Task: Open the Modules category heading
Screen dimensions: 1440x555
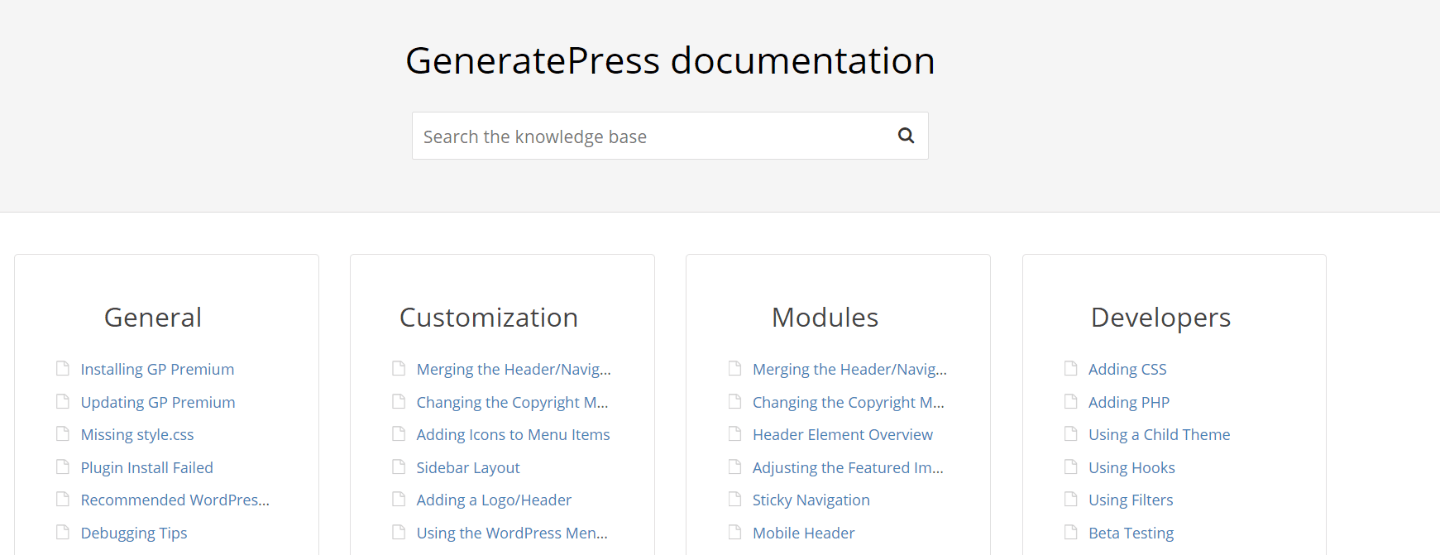Action: pos(825,317)
